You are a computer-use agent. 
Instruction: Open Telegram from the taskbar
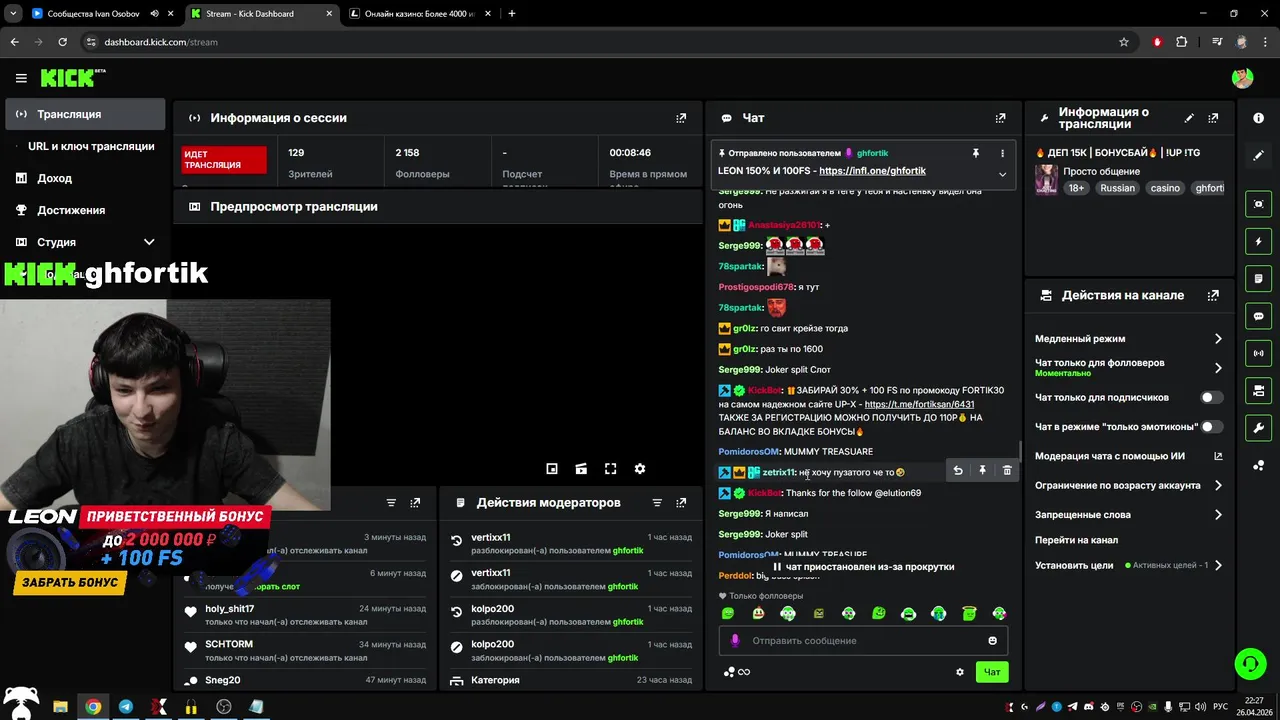[125, 707]
